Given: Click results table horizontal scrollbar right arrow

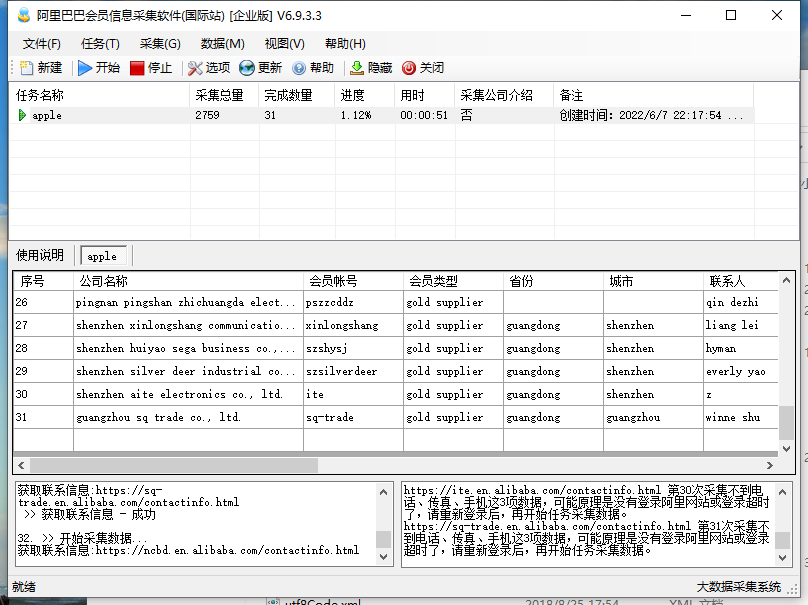Looking at the screenshot, I should click(770, 465).
